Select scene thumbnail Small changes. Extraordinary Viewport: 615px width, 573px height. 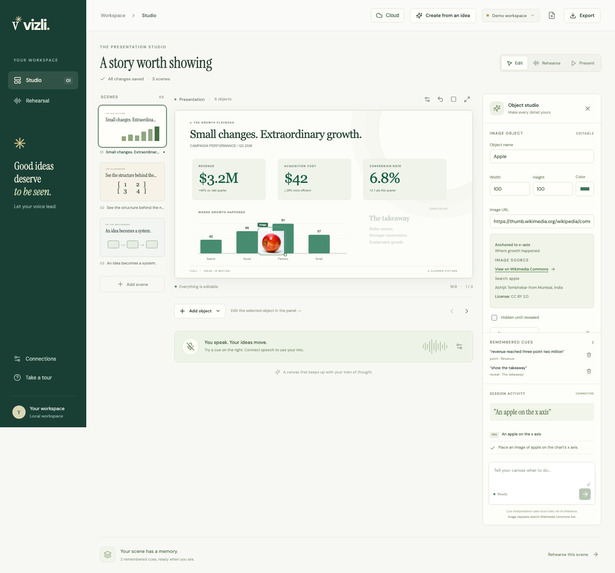point(132,126)
